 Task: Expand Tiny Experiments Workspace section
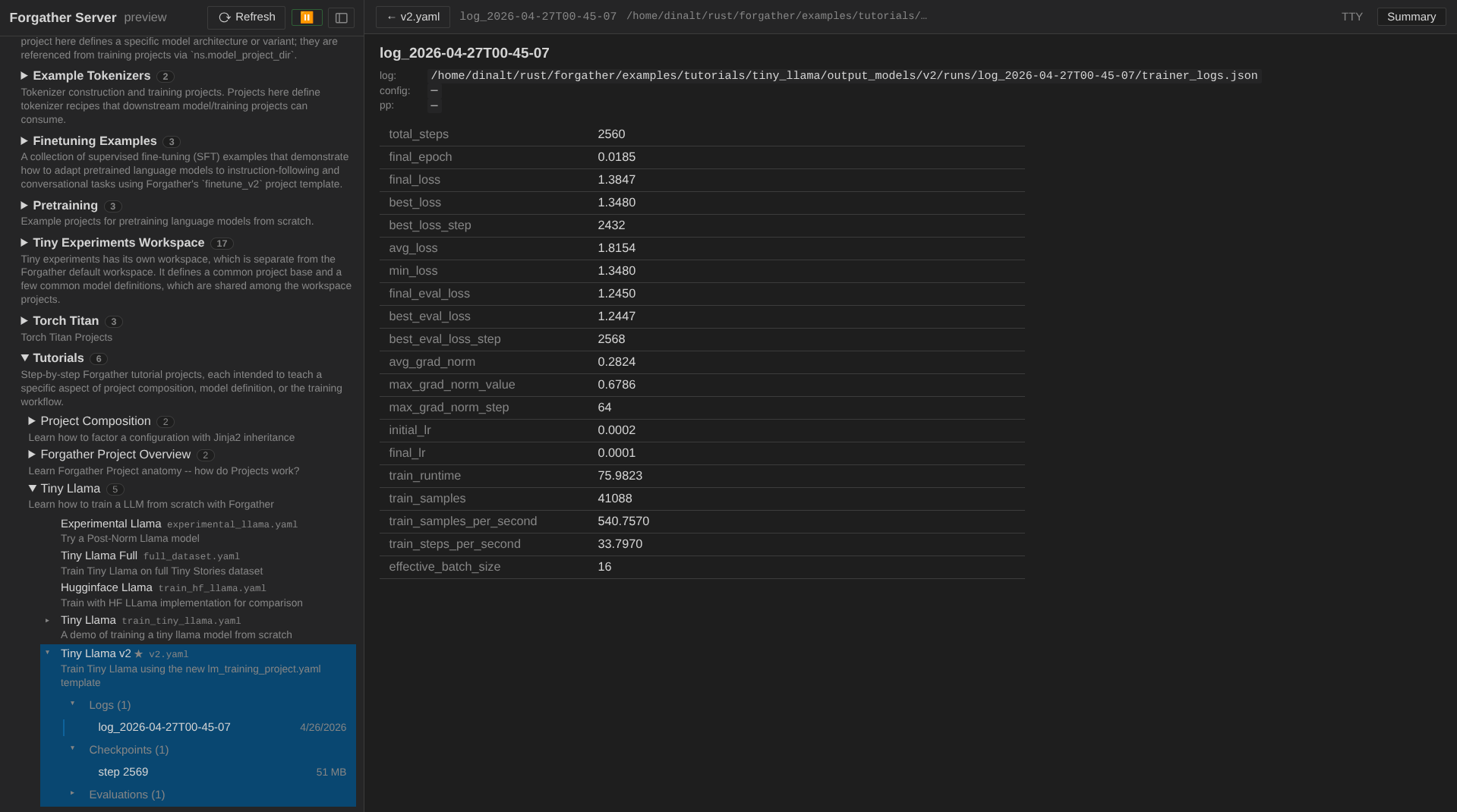pyautogui.click(x=24, y=243)
